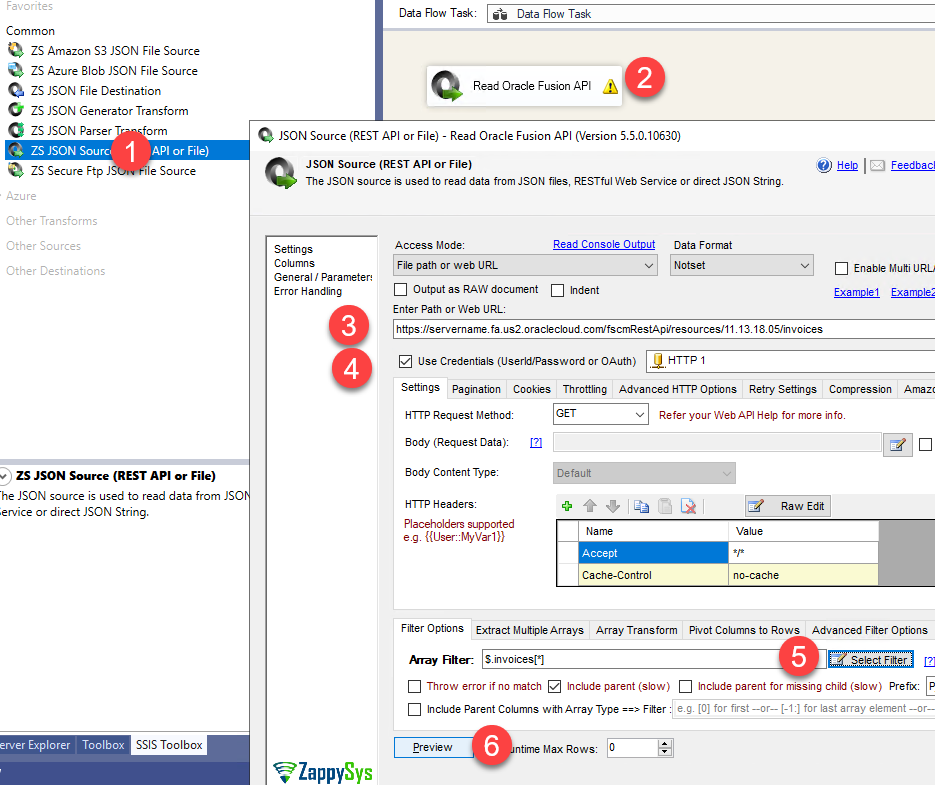The height and width of the screenshot is (785, 935).
Task: Open the Data Format dropdown
Action: pyautogui.click(x=804, y=265)
